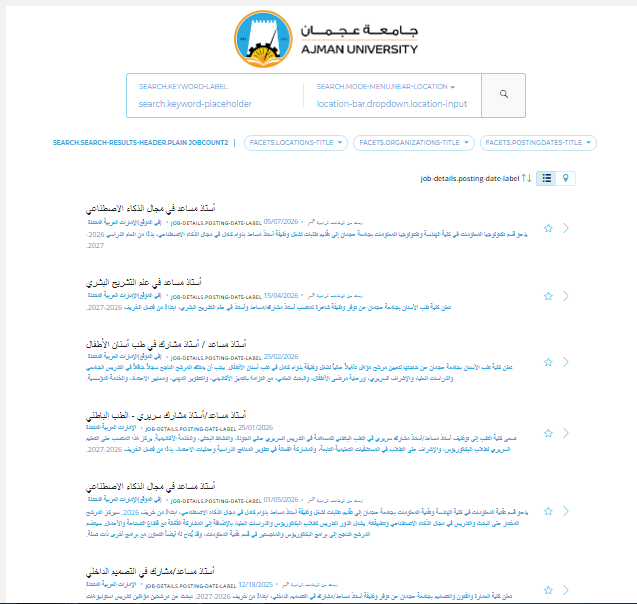This screenshot has height=604, width=637.
Task: Star the 25/01/2026 job posting
Action: (x=548, y=433)
